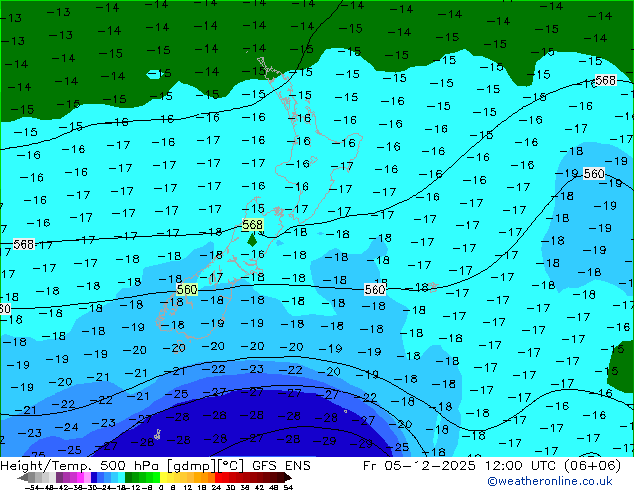Click the 568 contour label at the left edge
Viewport: 634px width, 490px height.
[23, 244]
